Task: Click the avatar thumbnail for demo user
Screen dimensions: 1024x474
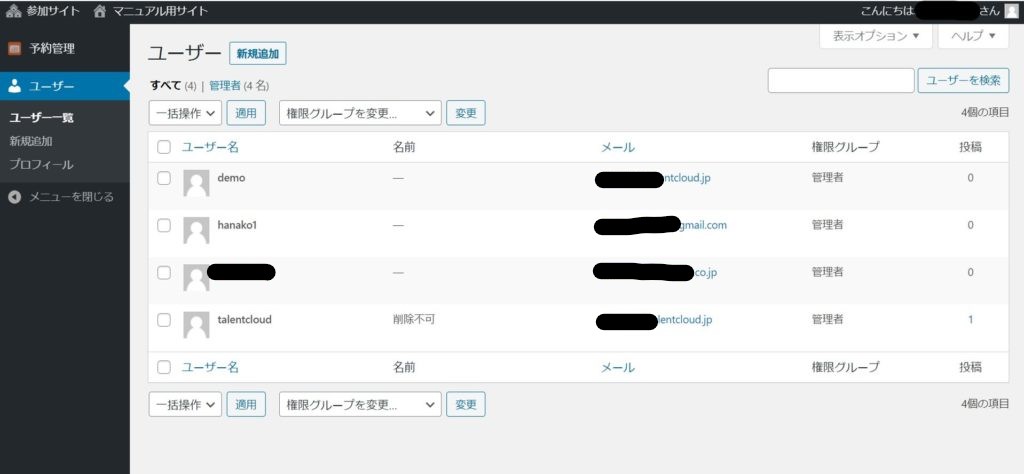Action: pos(196,183)
